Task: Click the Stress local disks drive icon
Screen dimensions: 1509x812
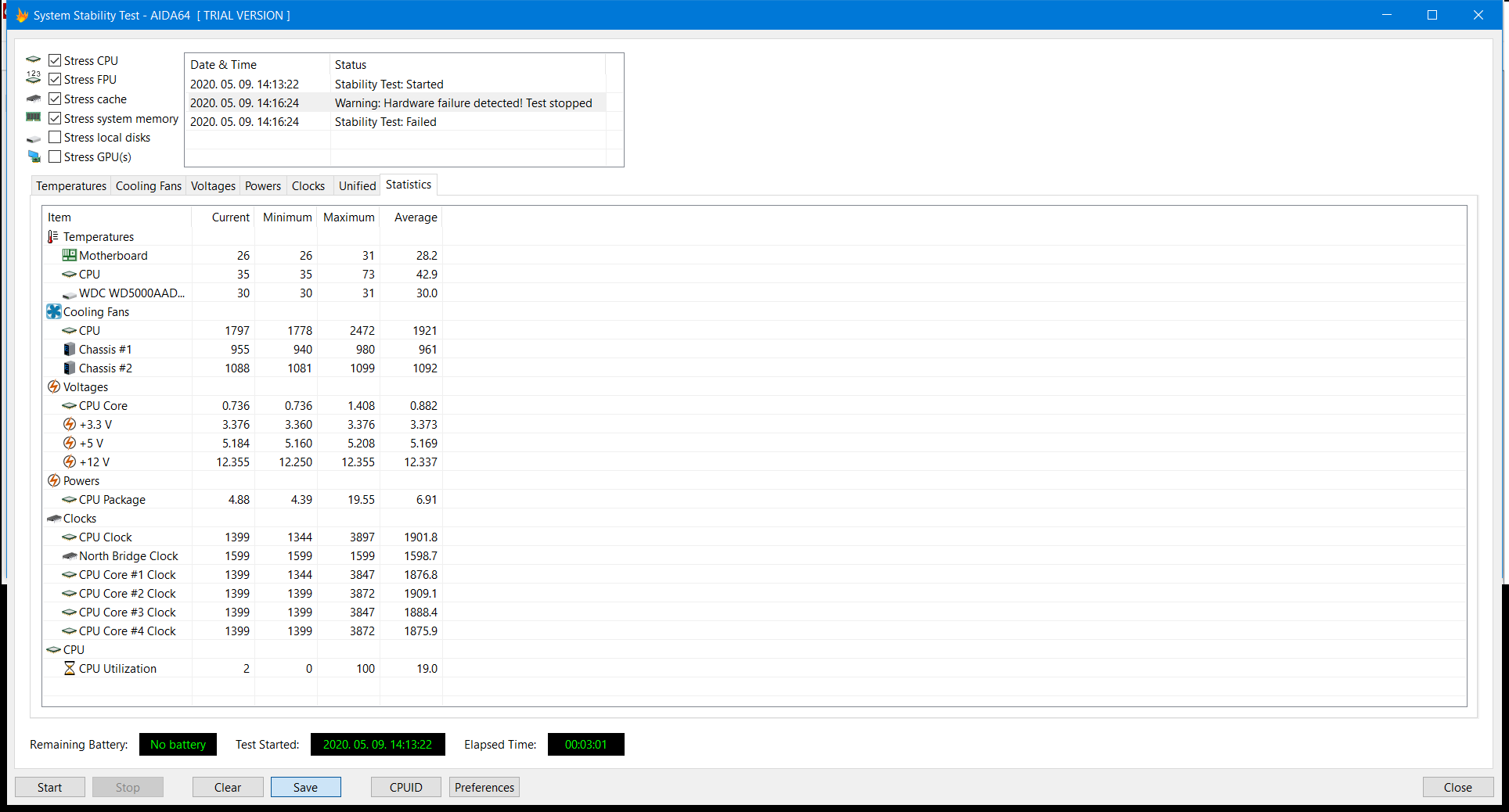Action: [x=34, y=138]
